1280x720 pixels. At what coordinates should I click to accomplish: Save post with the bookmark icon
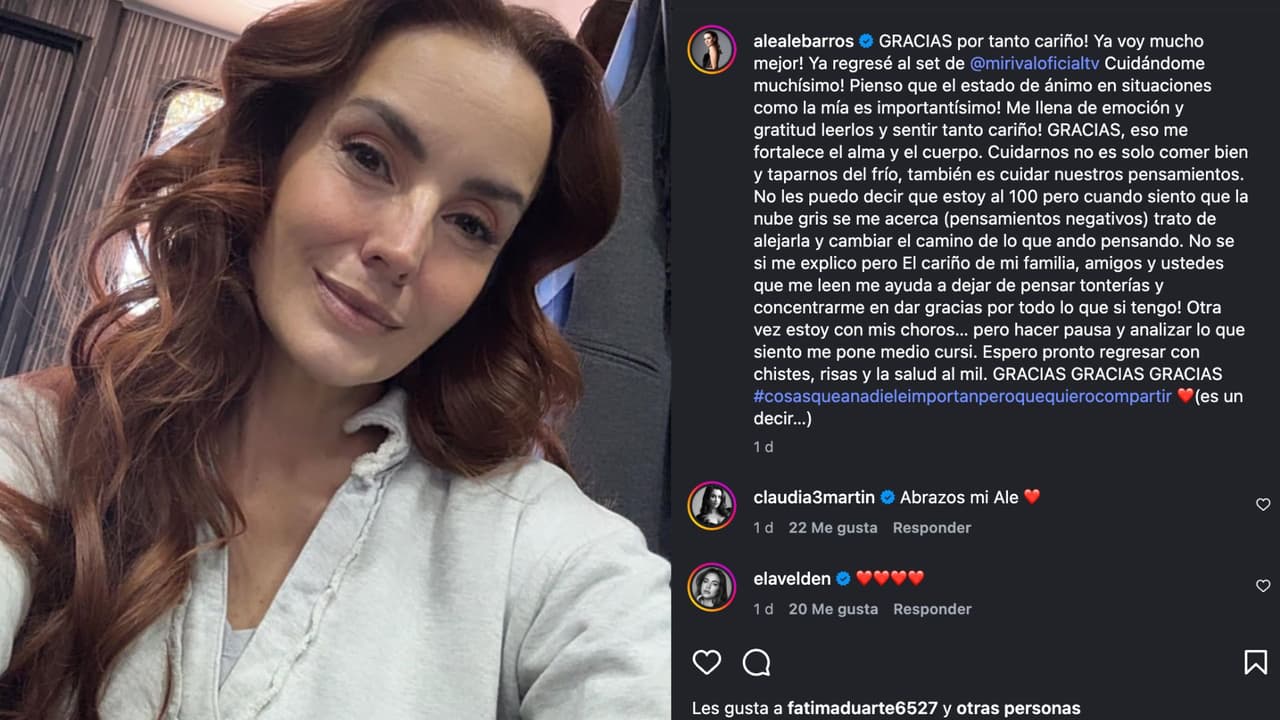[1255, 662]
